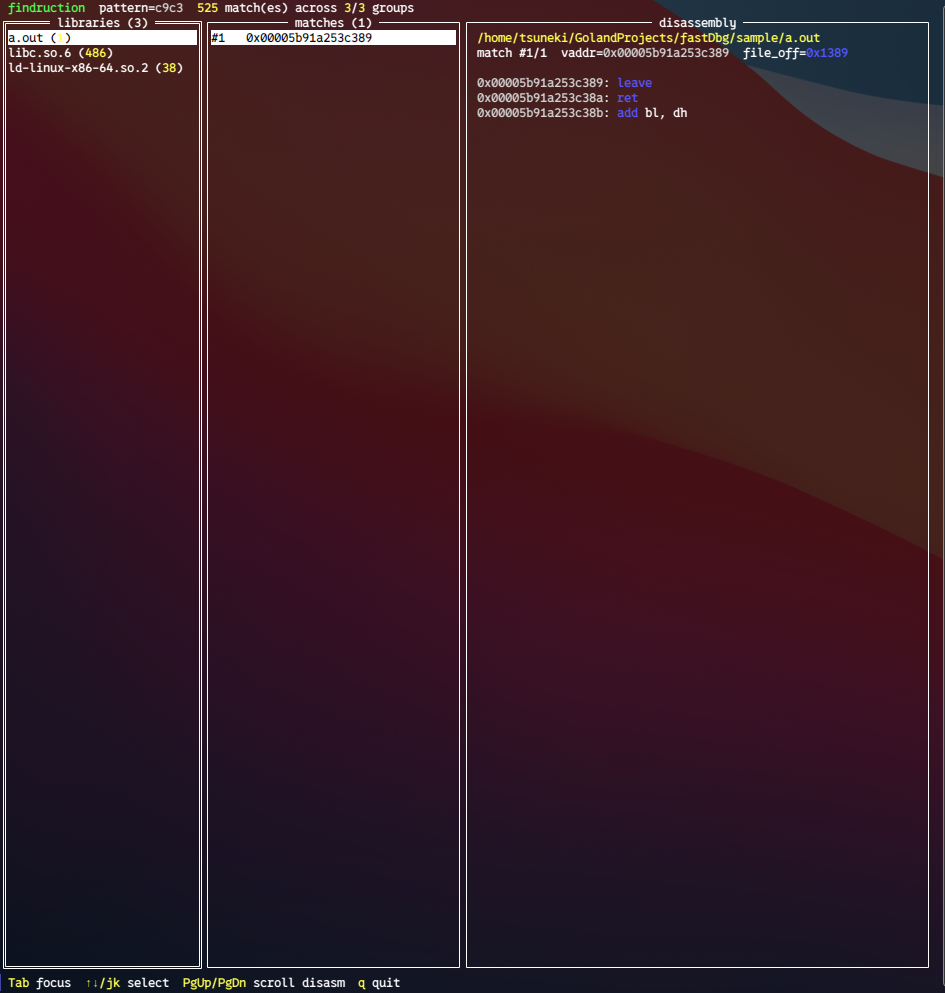Screen dimensions: 945x993
Task: Click the PgUp/PgDn scroll disasm hint
Action: (x=264, y=983)
